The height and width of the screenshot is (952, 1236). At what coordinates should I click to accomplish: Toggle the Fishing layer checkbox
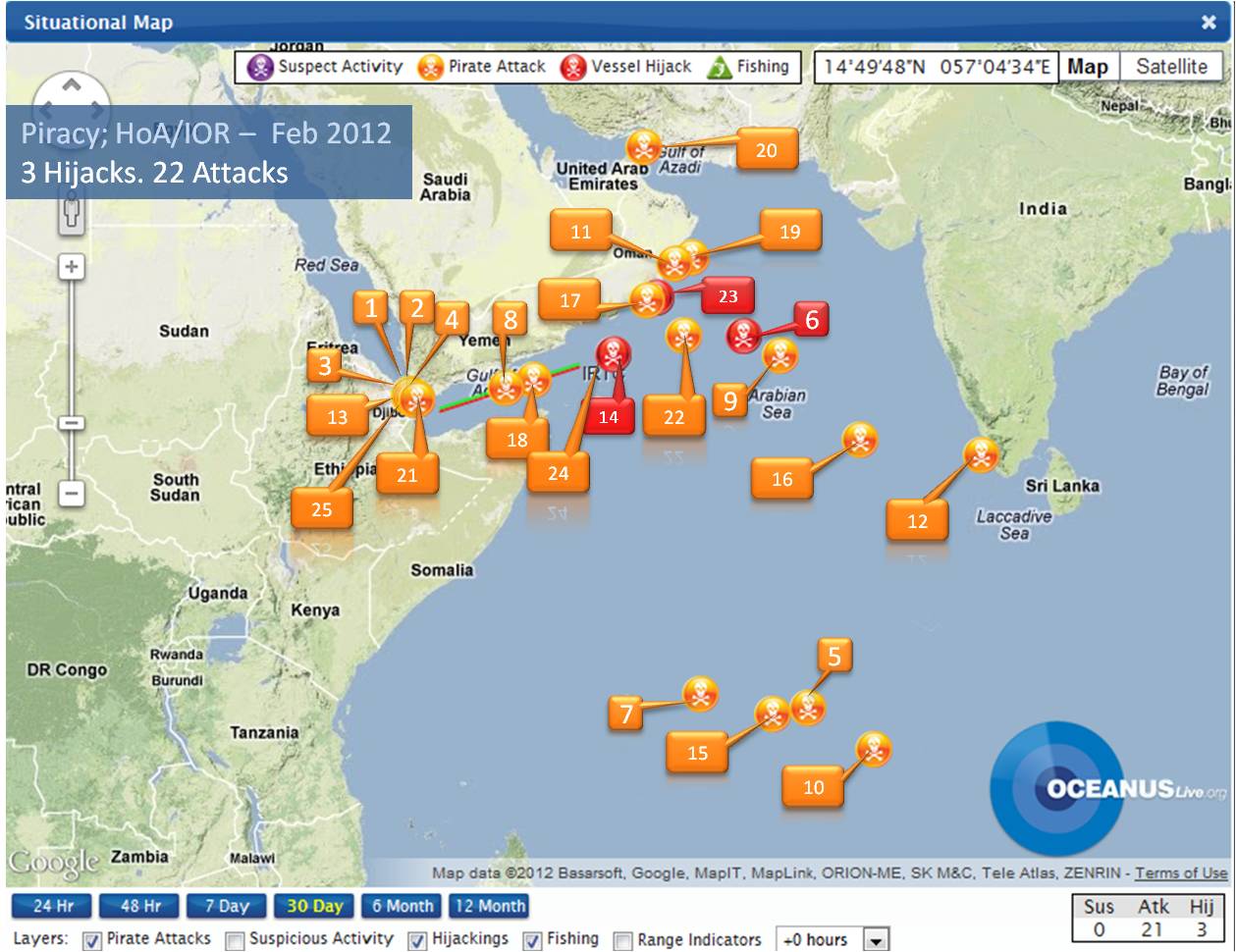pos(532,940)
